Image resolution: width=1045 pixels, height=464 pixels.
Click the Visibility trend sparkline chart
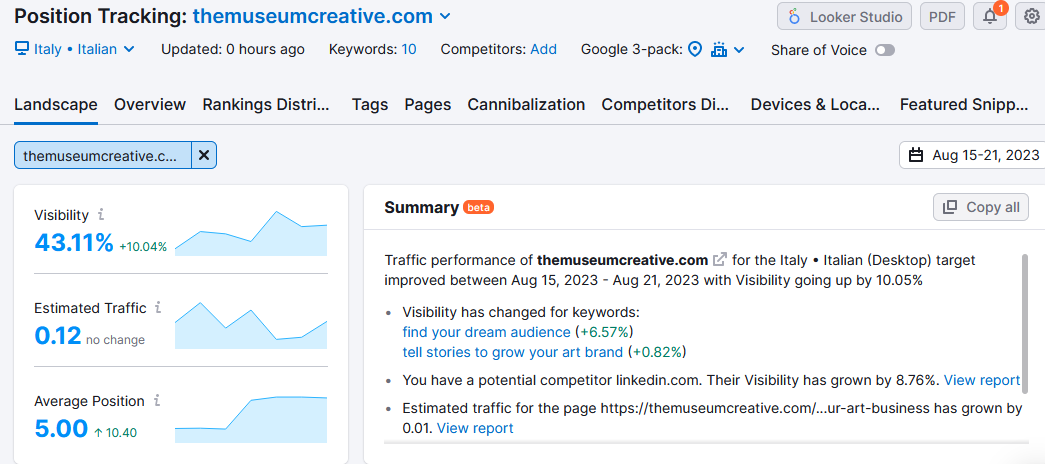click(251, 233)
